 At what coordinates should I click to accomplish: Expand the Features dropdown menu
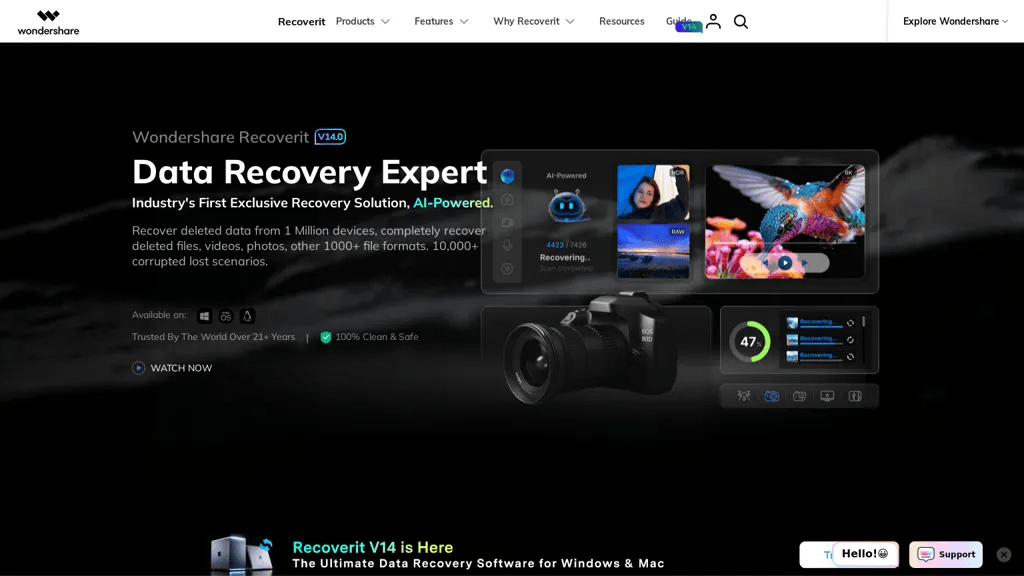[x=441, y=22]
